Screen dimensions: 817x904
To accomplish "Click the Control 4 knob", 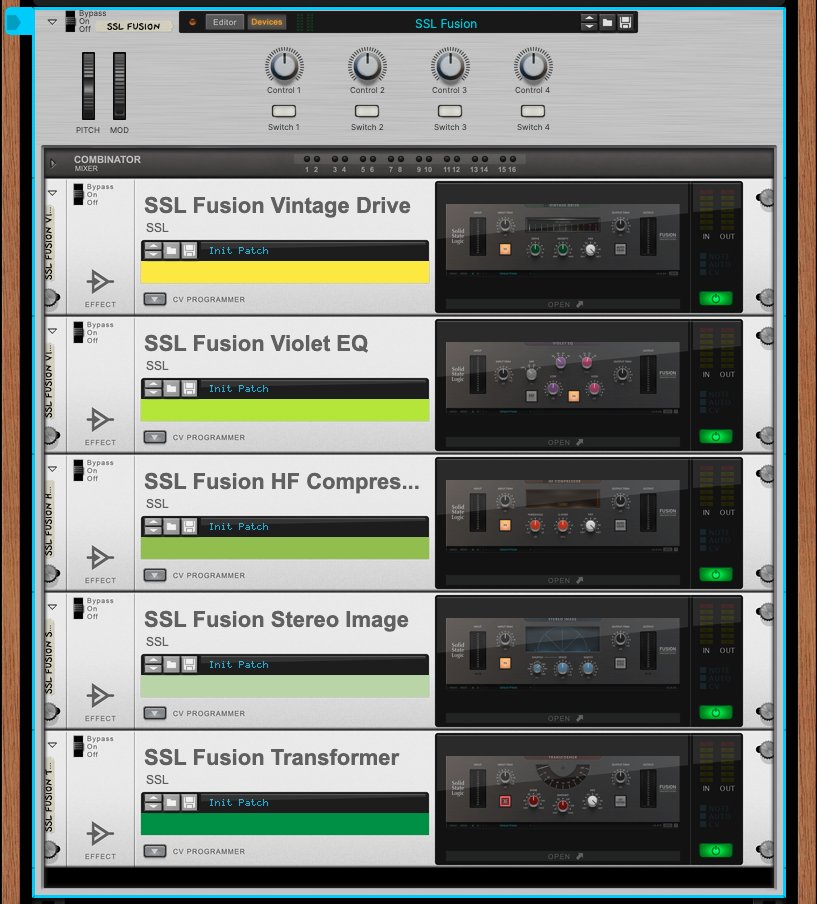I will (533, 66).
